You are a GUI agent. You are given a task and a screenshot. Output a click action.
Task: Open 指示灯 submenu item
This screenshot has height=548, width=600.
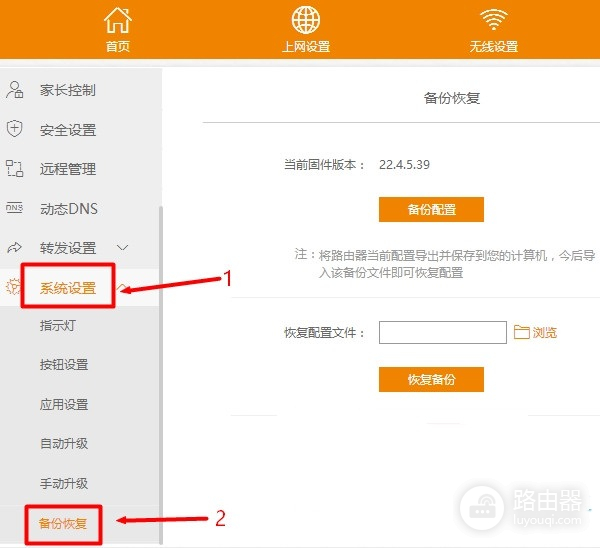(x=57, y=326)
